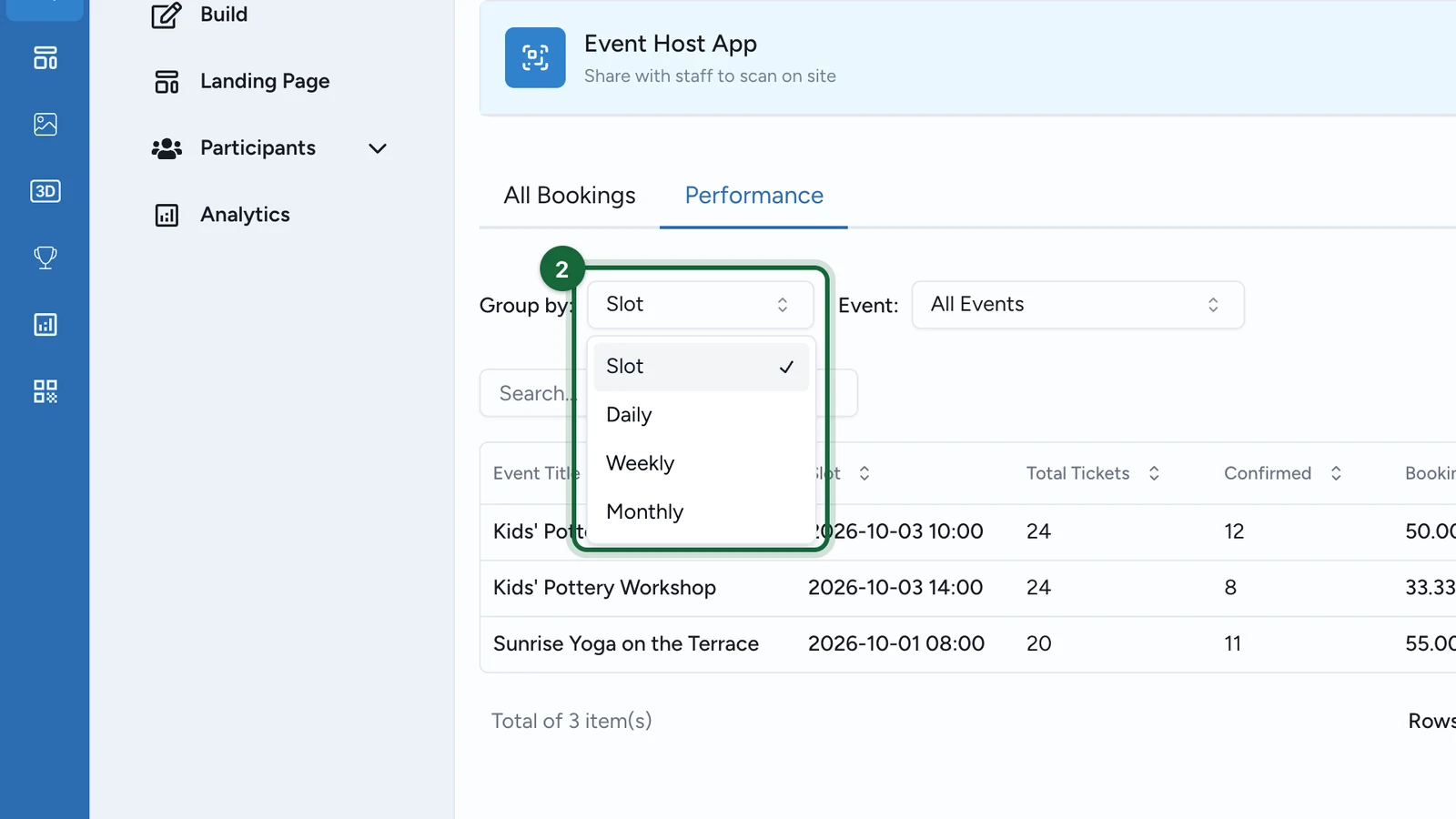Viewport: 1456px width, 819px height.
Task: Click the Landing Page layout icon
Action: [167, 82]
